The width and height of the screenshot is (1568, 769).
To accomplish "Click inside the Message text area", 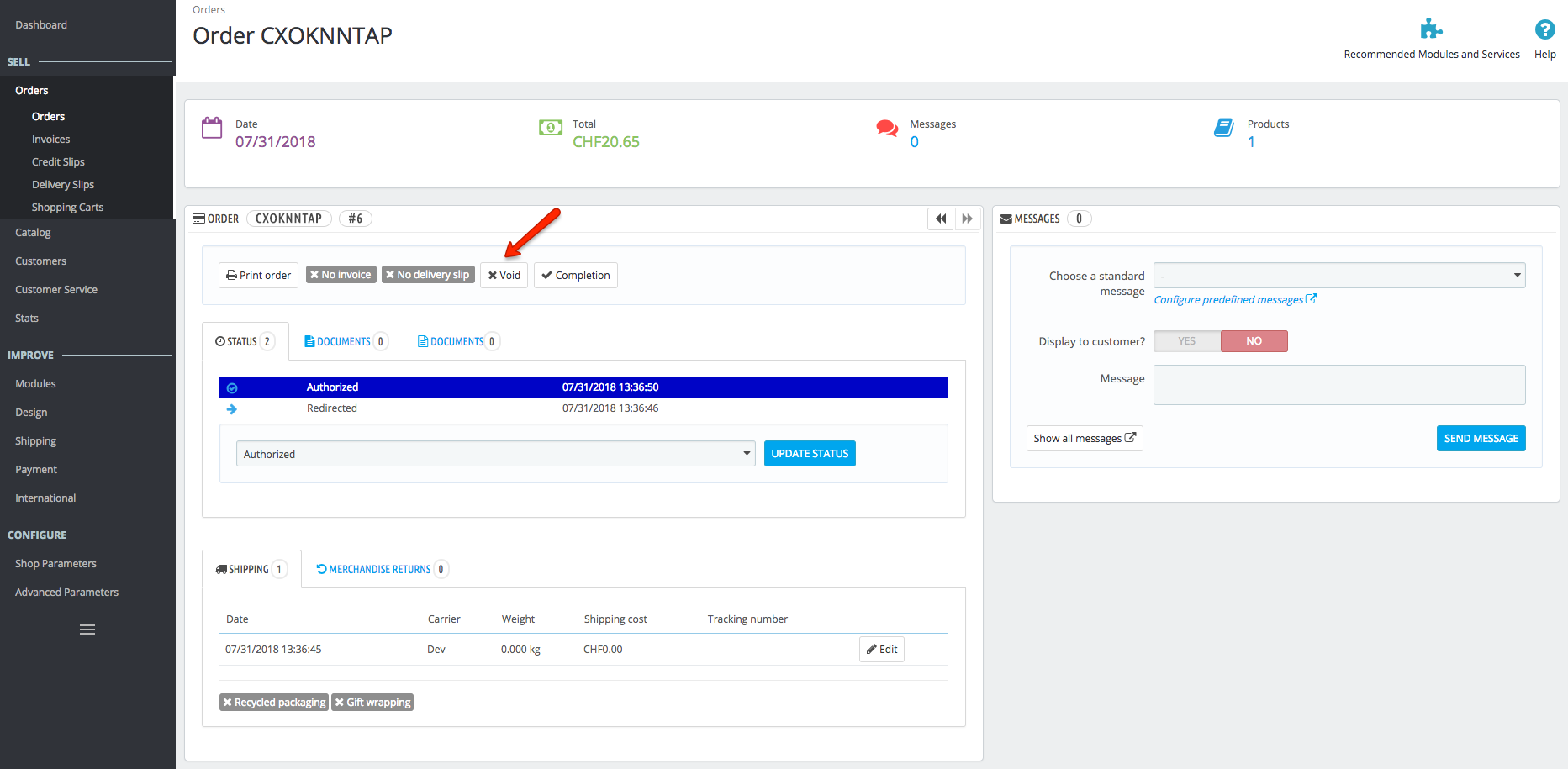I will coord(1338,384).
